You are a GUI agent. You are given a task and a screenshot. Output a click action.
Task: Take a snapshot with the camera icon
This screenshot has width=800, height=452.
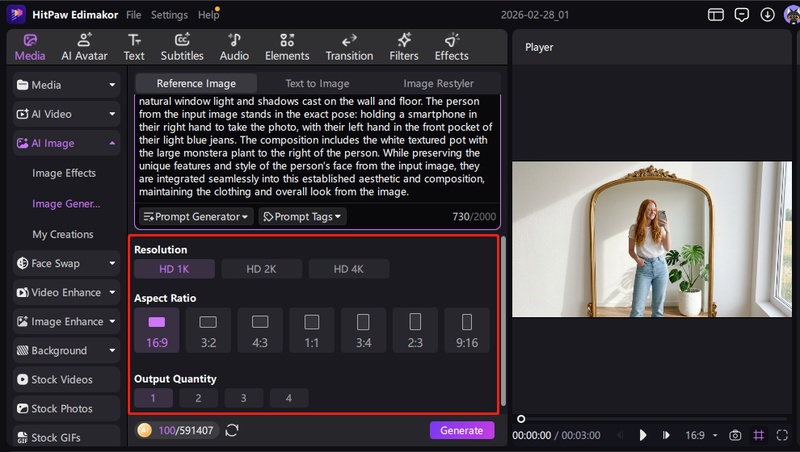pyautogui.click(x=735, y=435)
